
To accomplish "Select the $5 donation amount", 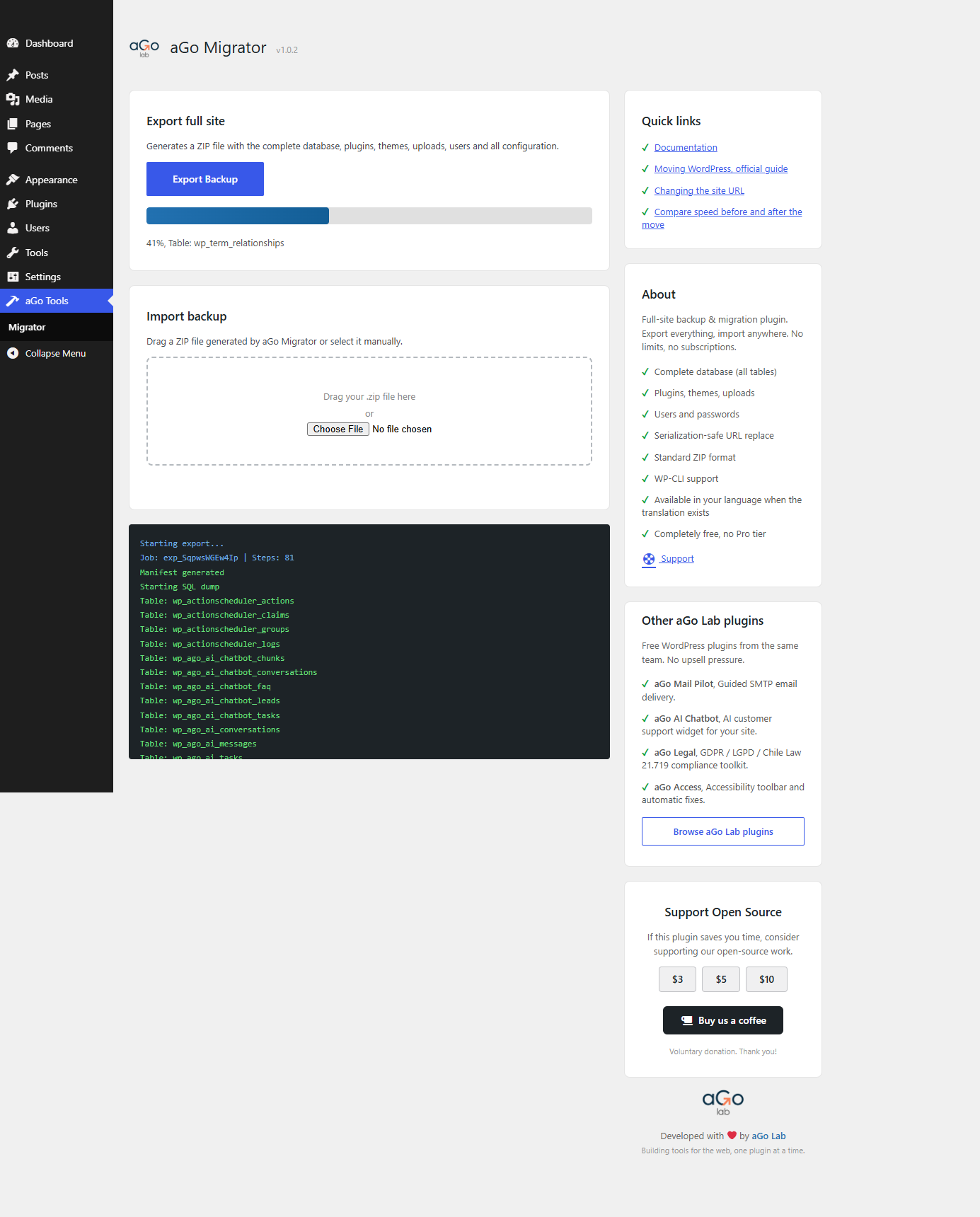I will (x=721, y=979).
